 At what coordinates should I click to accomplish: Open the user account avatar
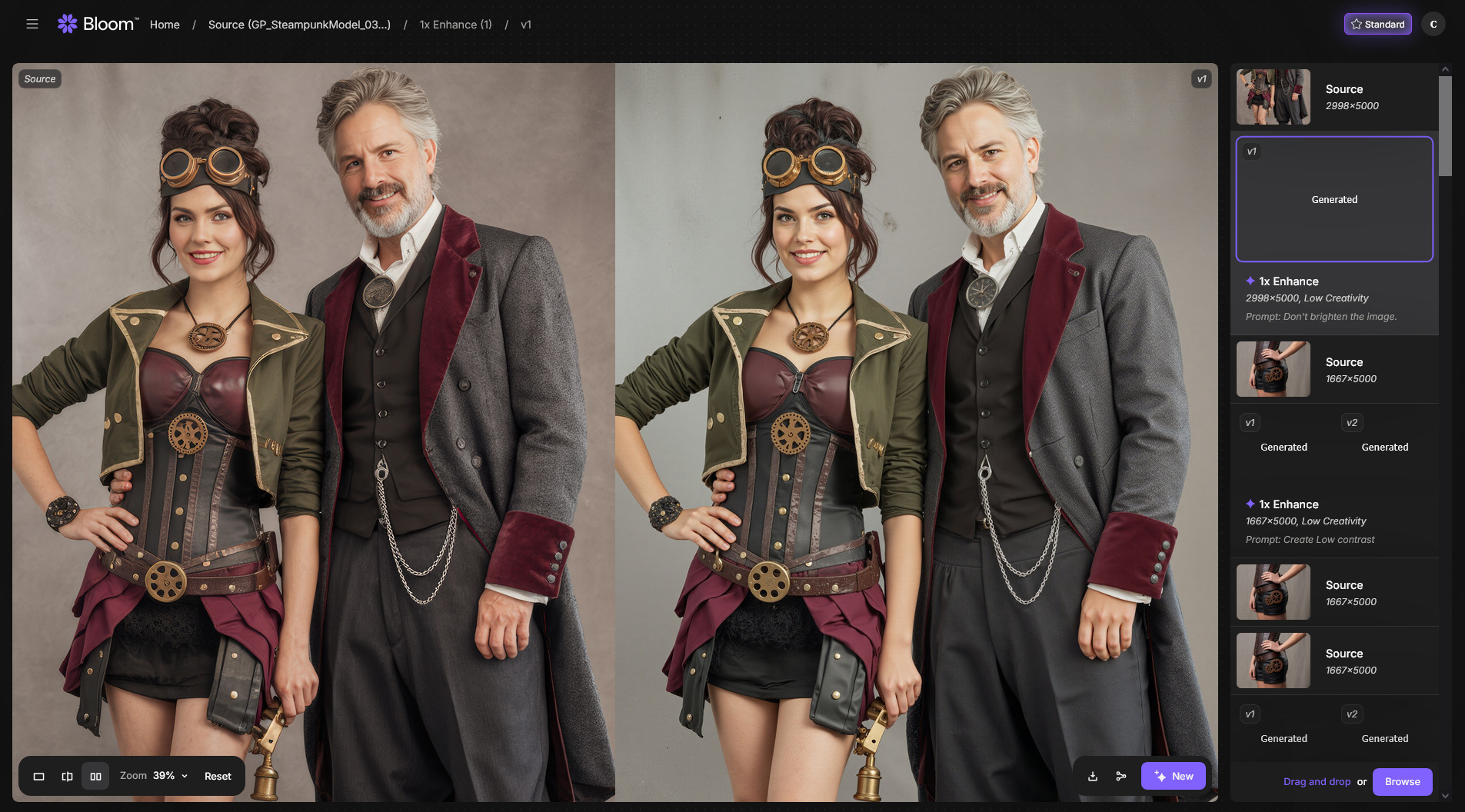[1433, 24]
